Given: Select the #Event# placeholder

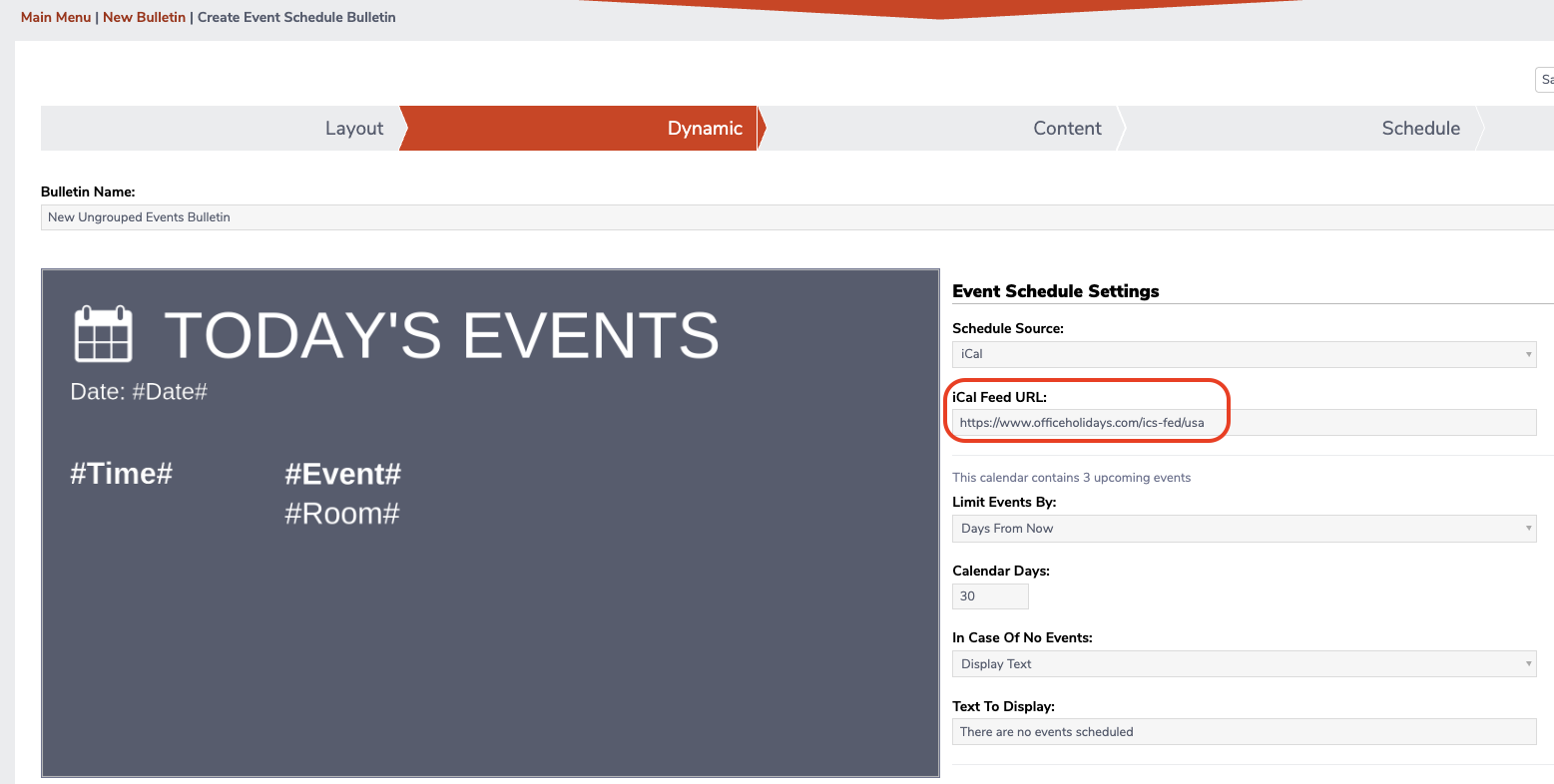Looking at the screenshot, I should pos(343,474).
